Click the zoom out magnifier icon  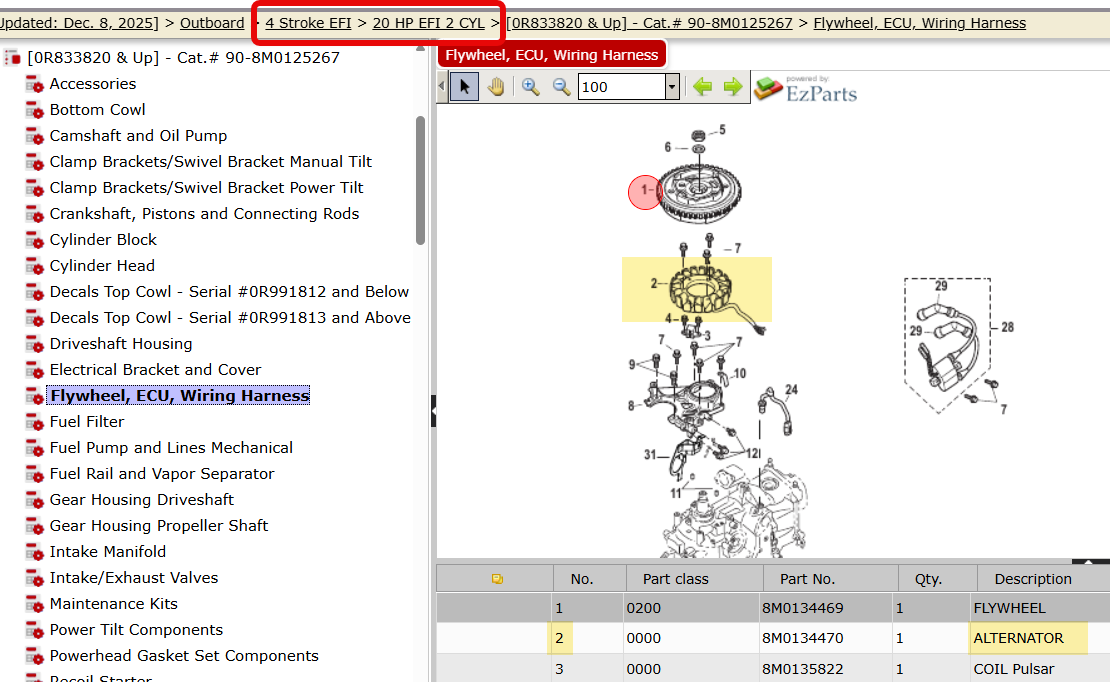click(x=561, y=87)
